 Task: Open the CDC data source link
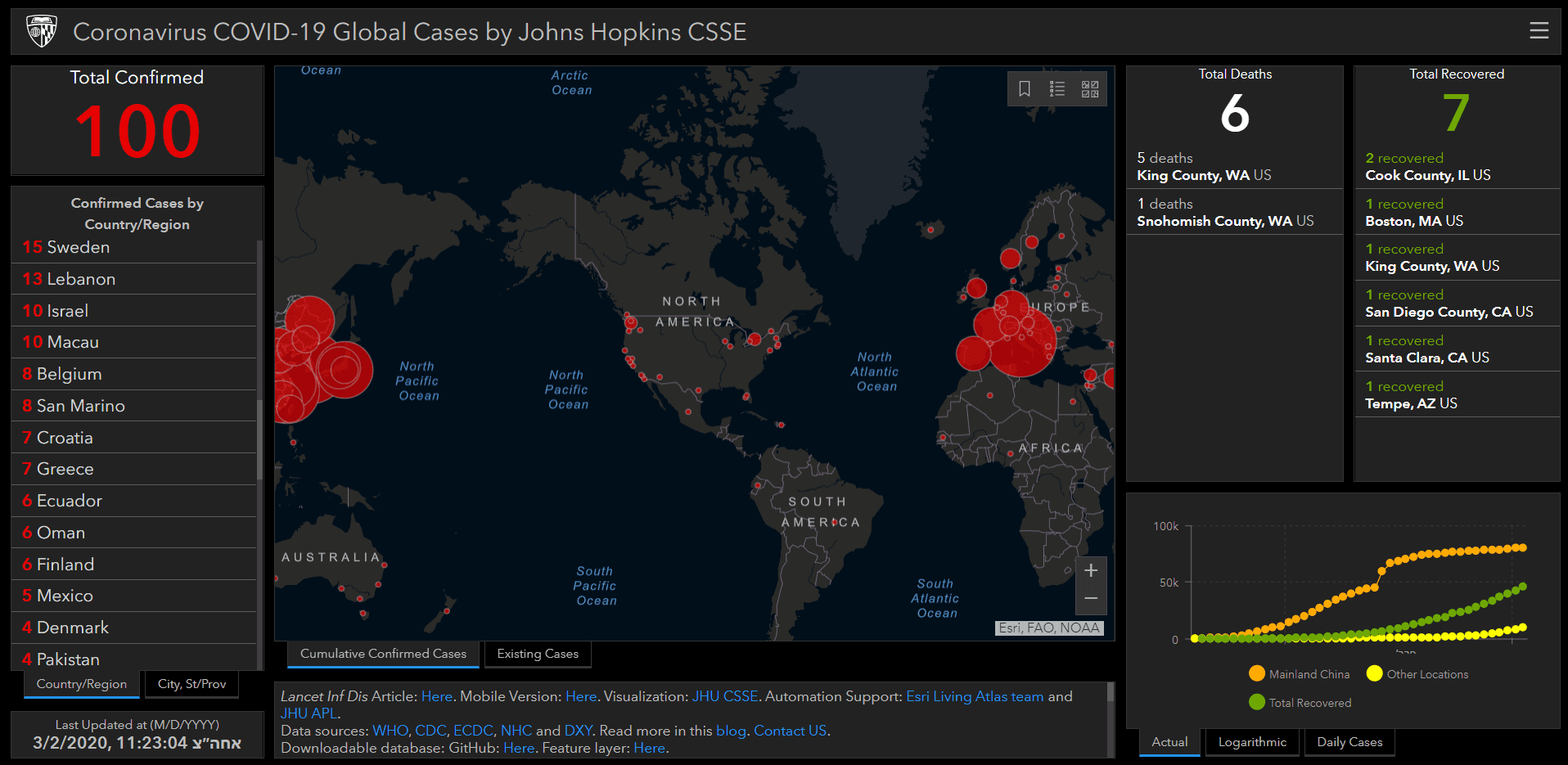[430, 731]
